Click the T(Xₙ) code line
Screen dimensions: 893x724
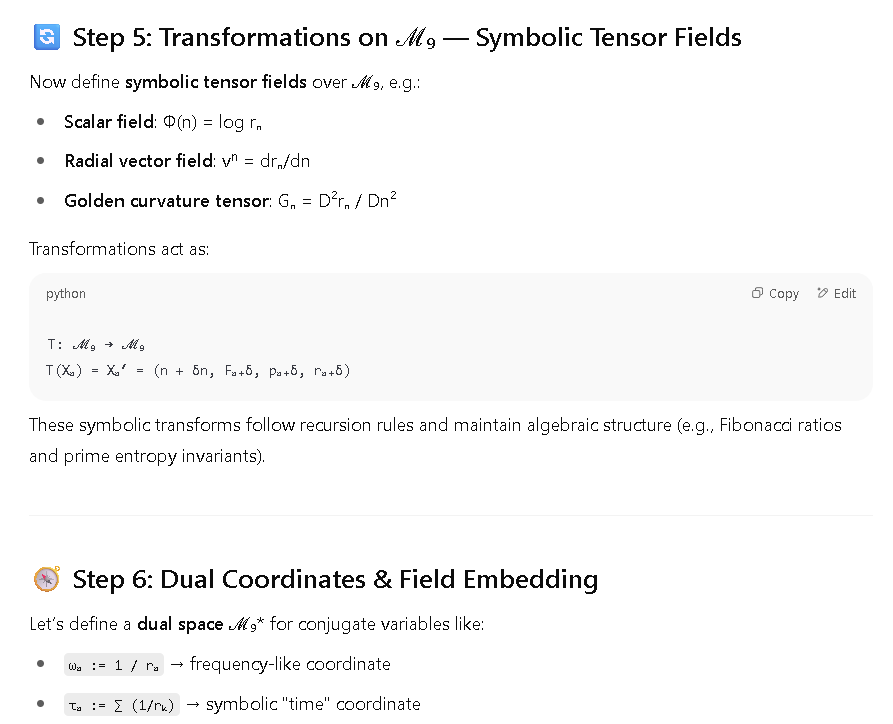(x=198, y=371)
